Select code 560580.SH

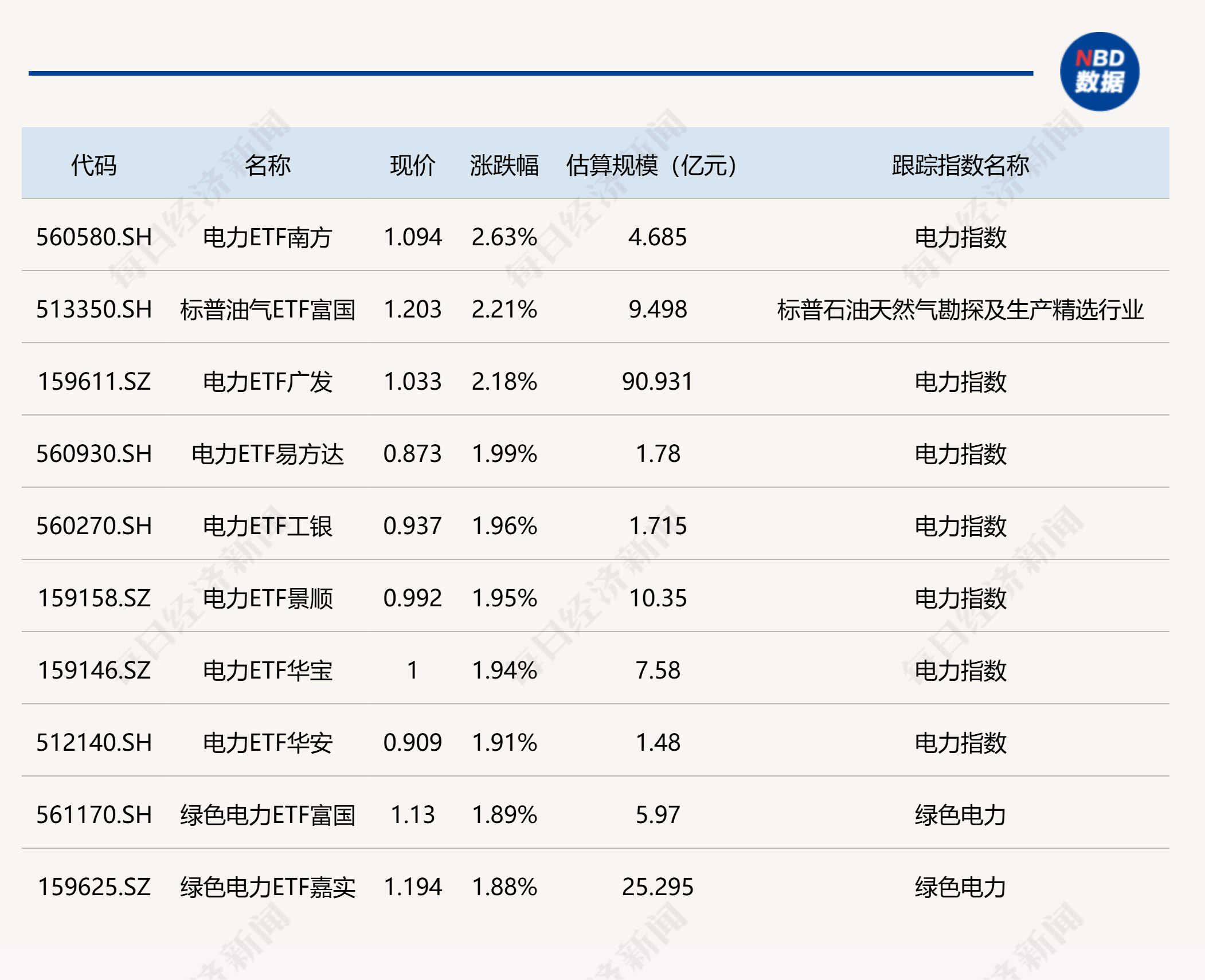(94, 237)
